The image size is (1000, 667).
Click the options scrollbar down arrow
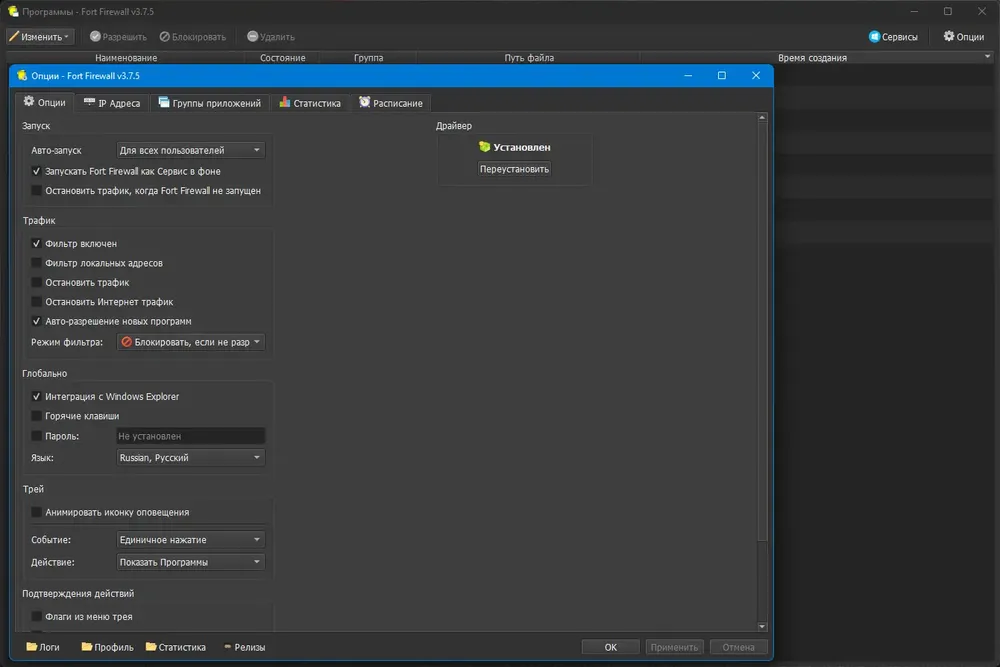(761, 626)
